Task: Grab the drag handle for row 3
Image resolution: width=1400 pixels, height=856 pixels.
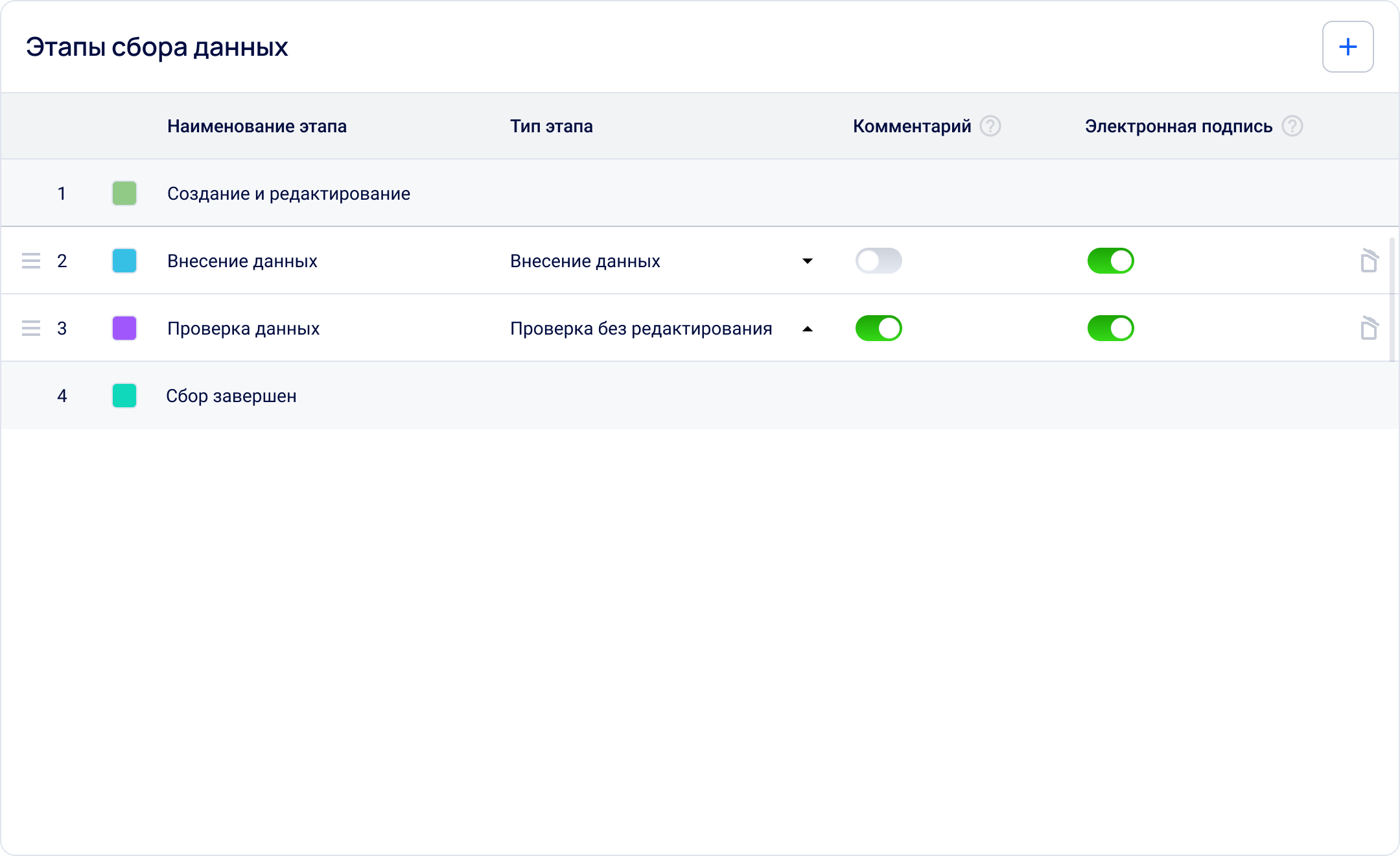Action: pos(31,328)
